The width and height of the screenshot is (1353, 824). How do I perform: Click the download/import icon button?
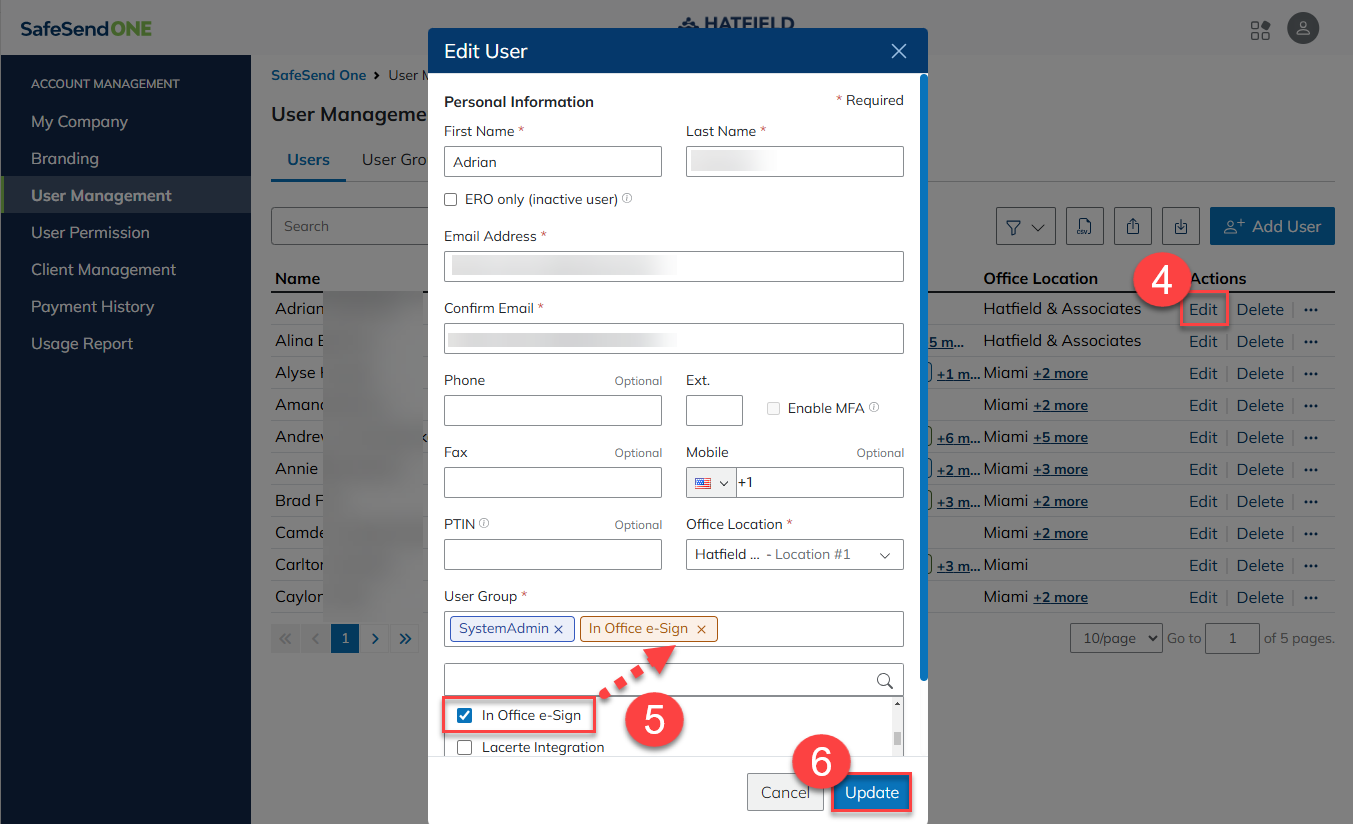click(1181, 227)
